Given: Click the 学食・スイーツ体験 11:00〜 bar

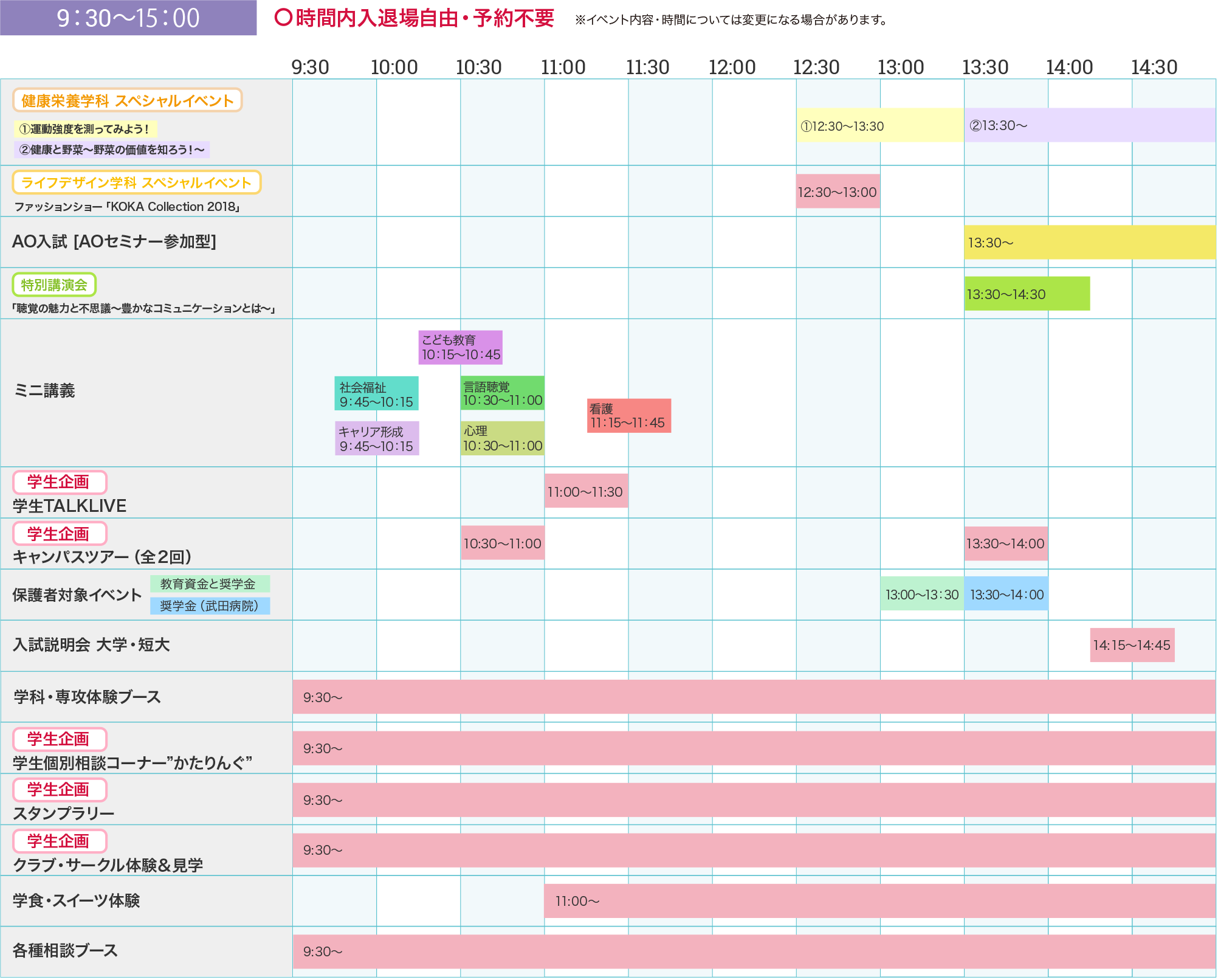Looking at the screenshot, I should click(x=879, y=901).
